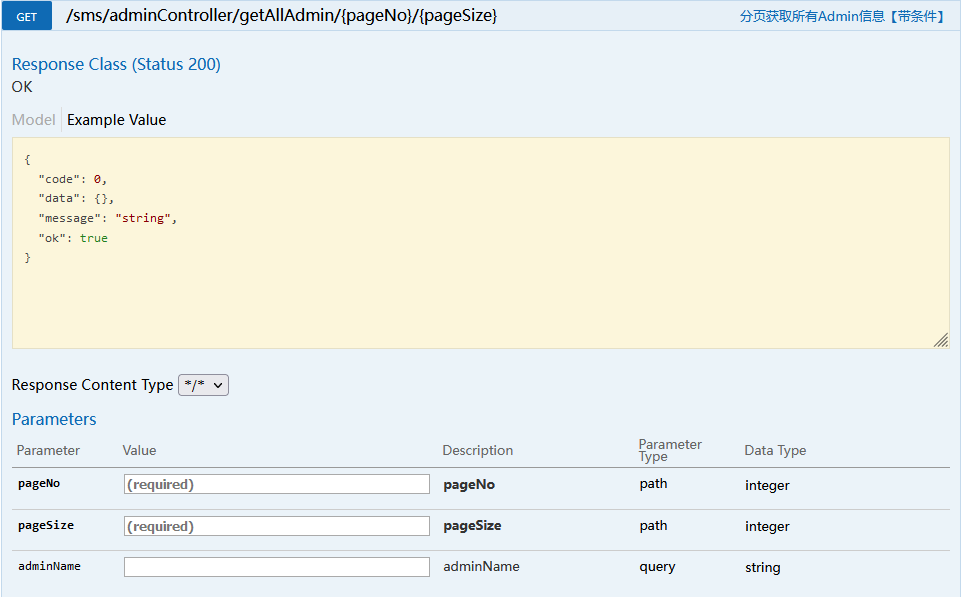
Task: Open the getAllAdmin endpoint path link
Action: [282, 15]
